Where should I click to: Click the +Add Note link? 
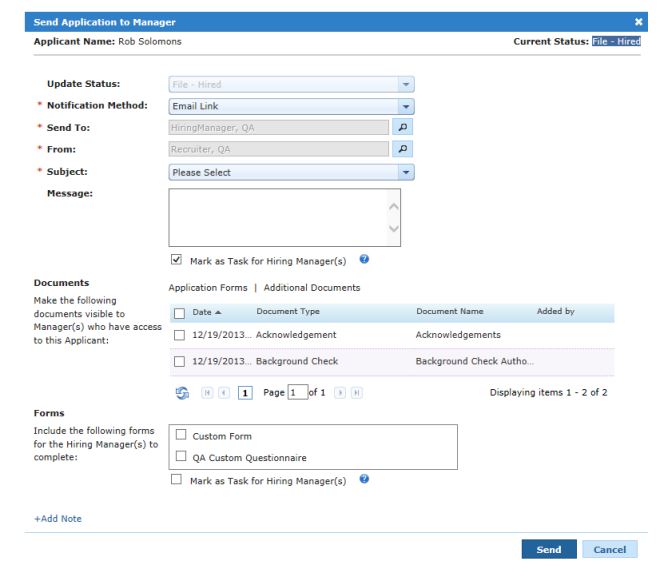point(58,519)
